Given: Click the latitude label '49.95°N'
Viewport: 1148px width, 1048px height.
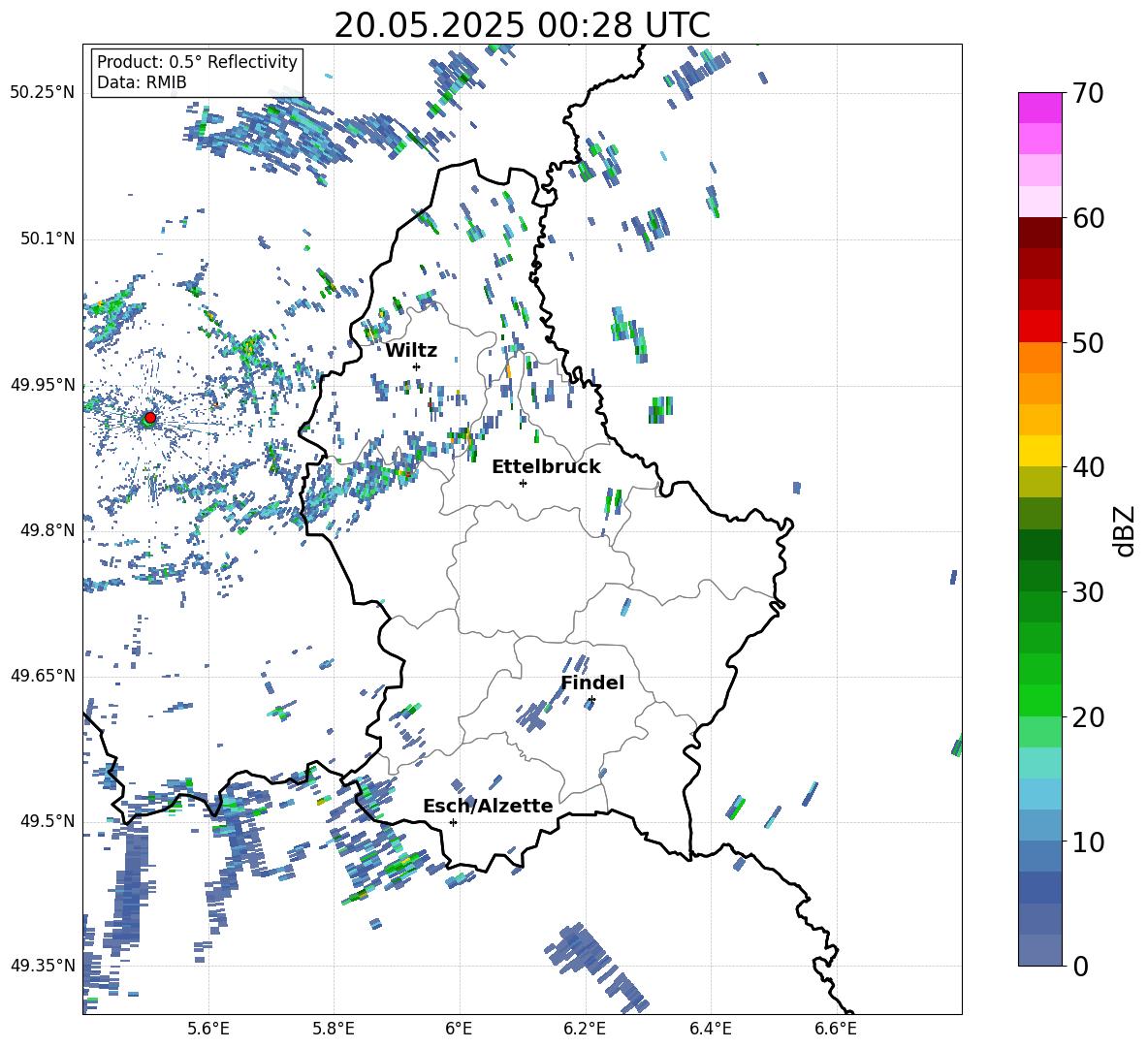Looking at the screenshot, I should tap(43, 384).
